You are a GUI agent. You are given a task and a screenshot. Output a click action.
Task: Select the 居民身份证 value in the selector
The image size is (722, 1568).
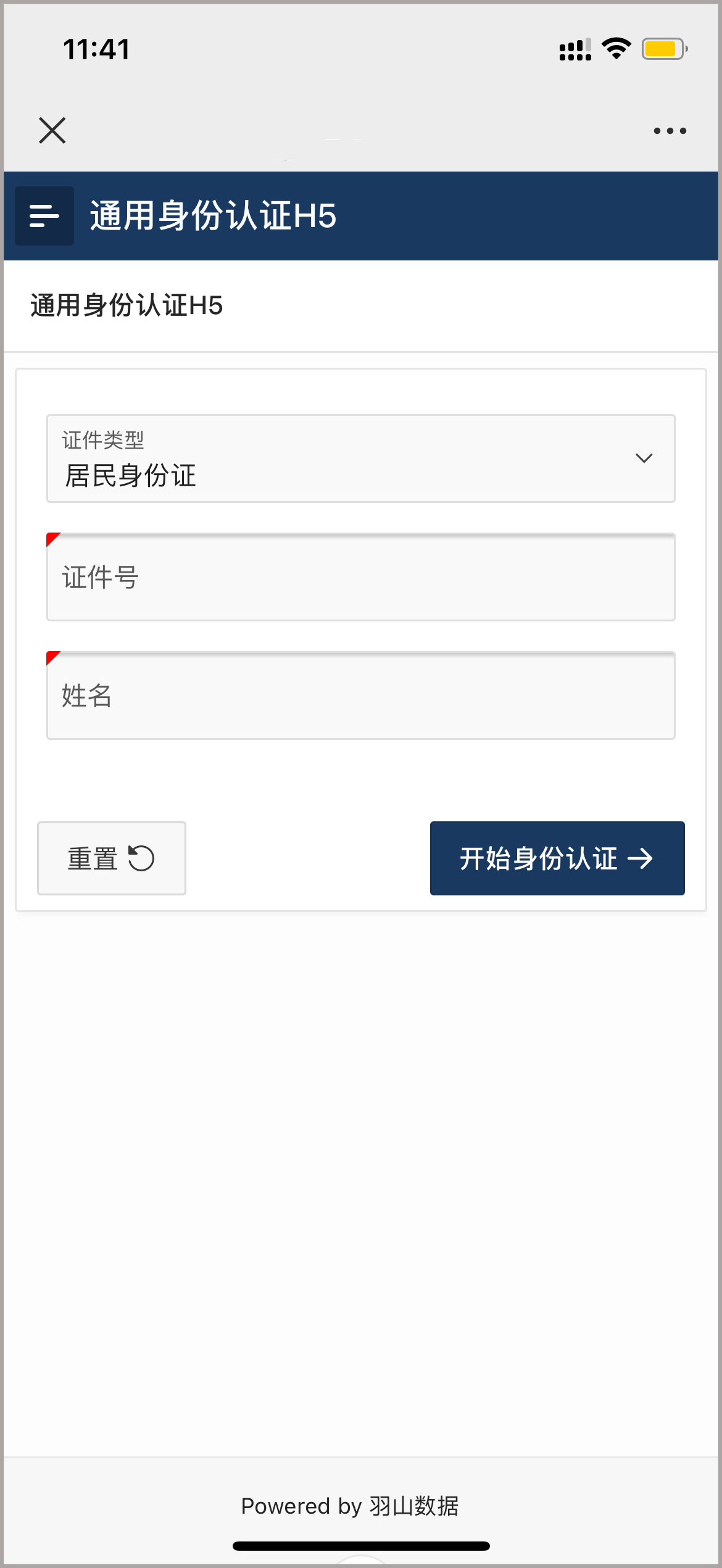(x=131, y=476)
